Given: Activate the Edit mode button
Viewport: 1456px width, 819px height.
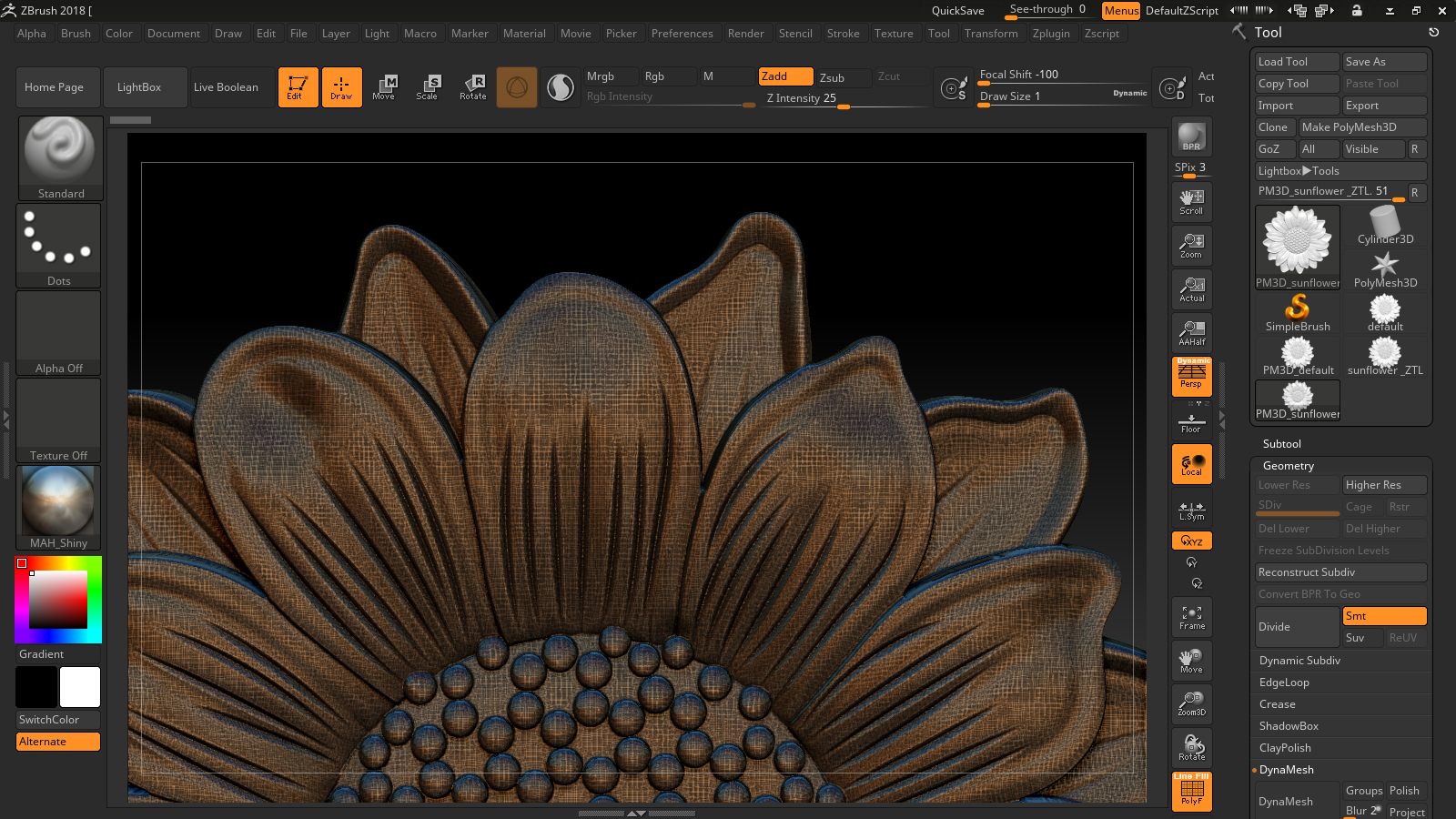Looking at the screenshot, I should pyautogui.click(x=298, y=87).
